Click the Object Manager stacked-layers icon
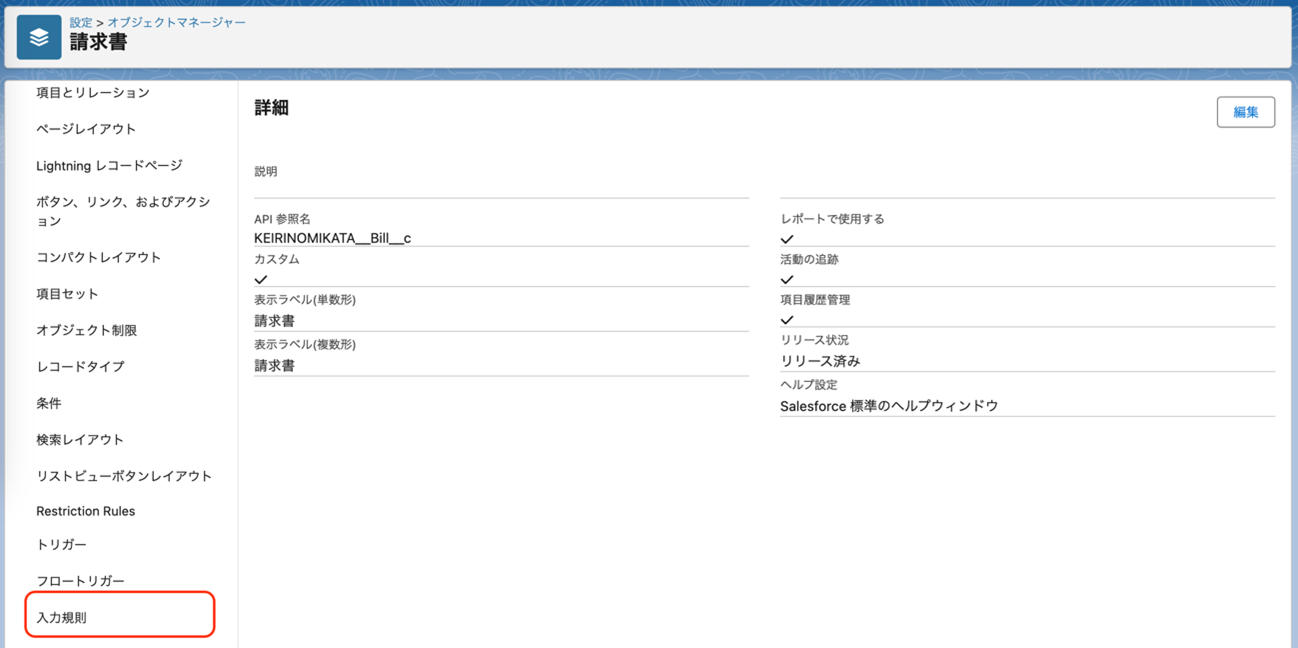Viewport: 1298px width, 648px height. [39, 37]
